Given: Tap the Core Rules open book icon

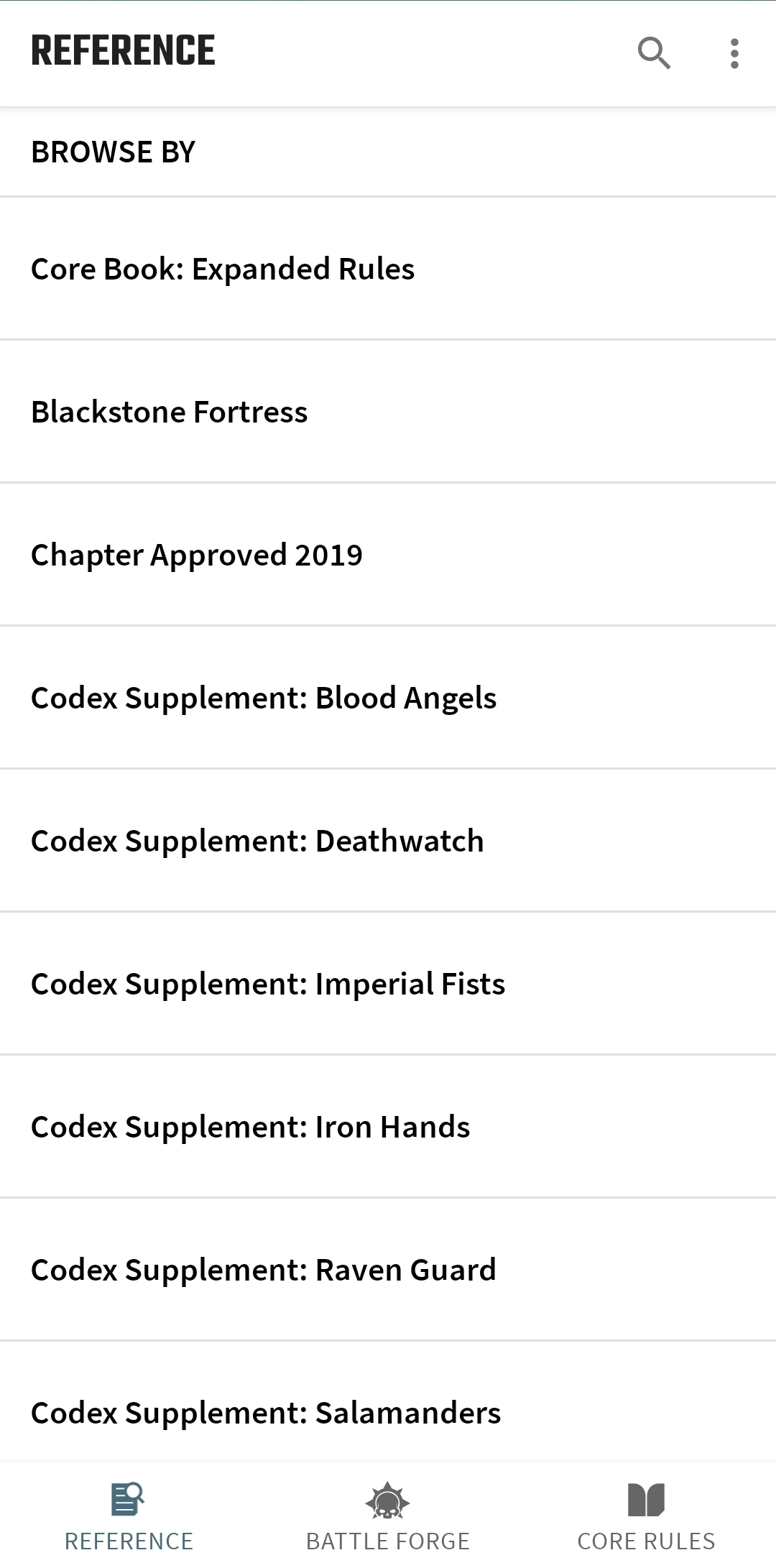Looking at the screenshot, I should pyautogui.click(x=646, y=1500).
